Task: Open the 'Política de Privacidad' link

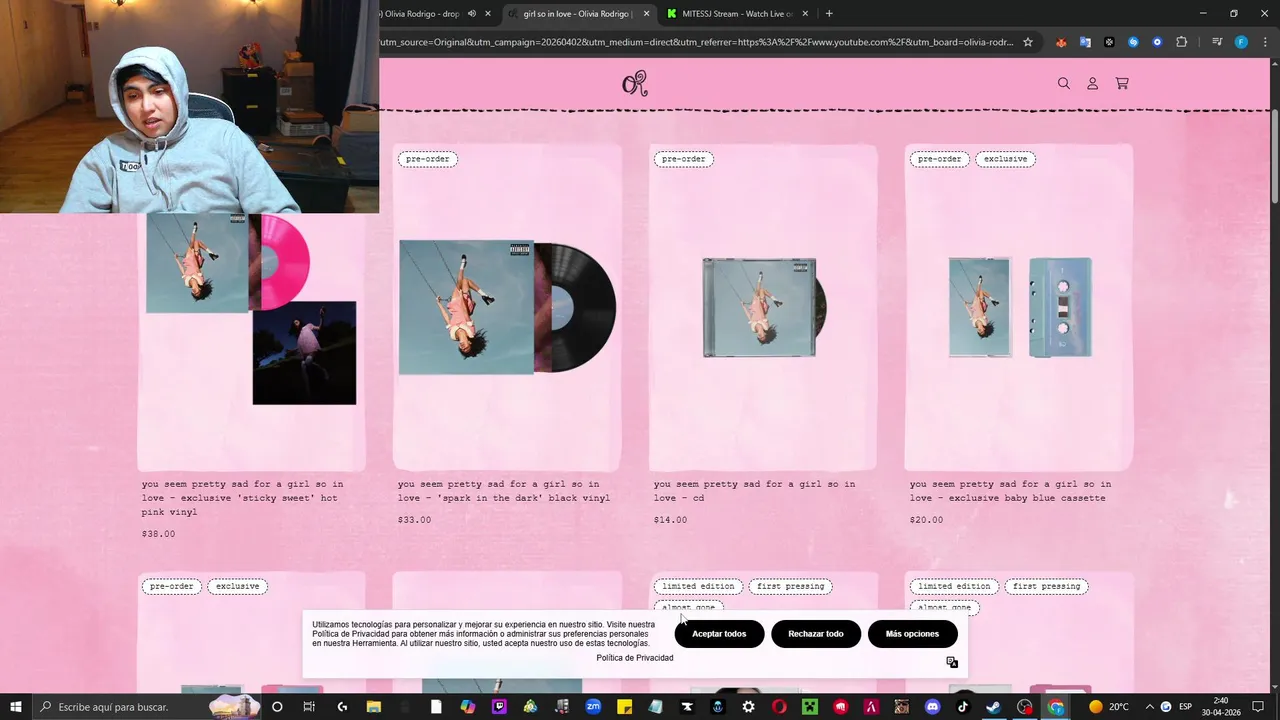Action: coord(635,658)
